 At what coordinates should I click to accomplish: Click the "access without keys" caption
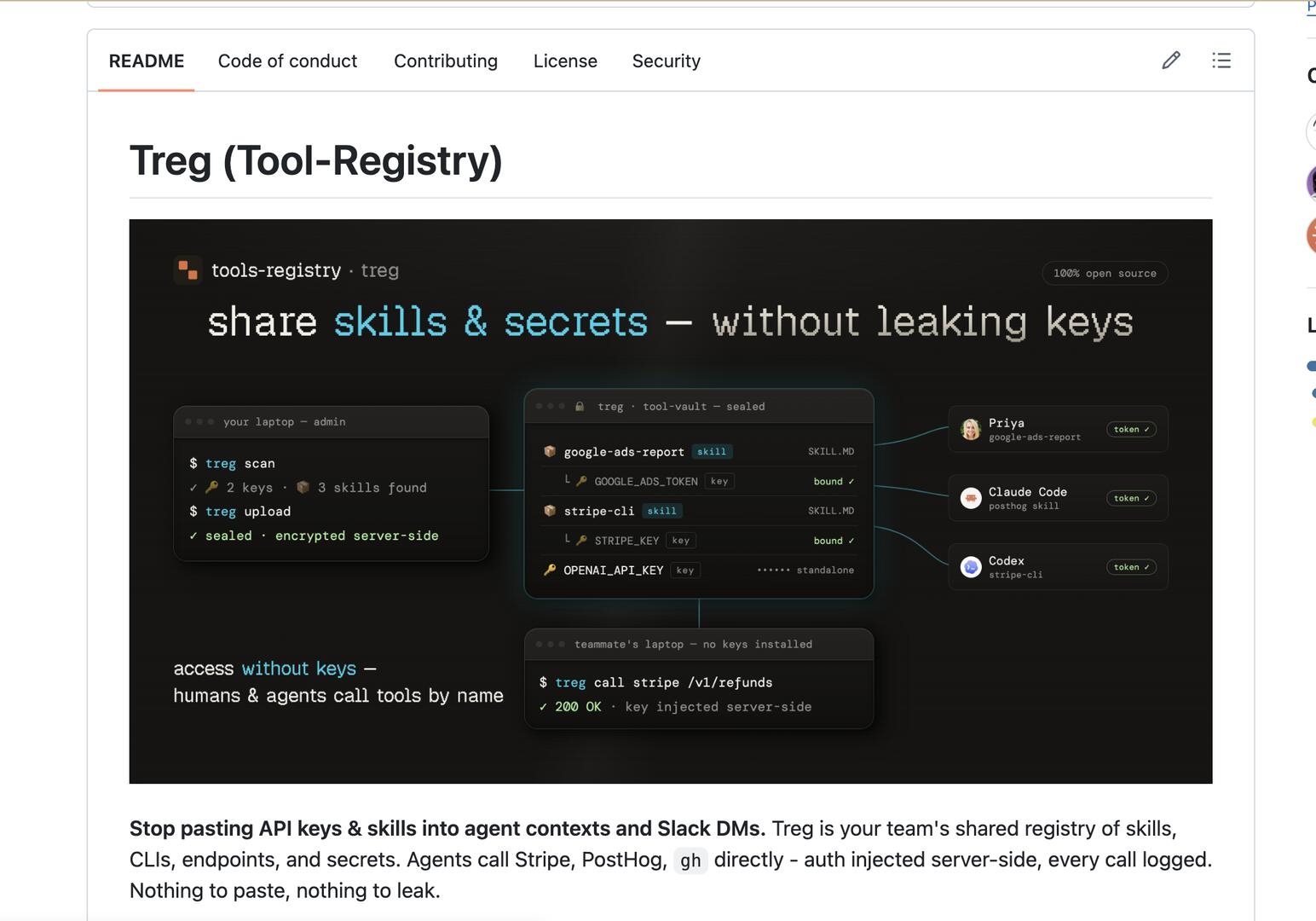[274, 669]
